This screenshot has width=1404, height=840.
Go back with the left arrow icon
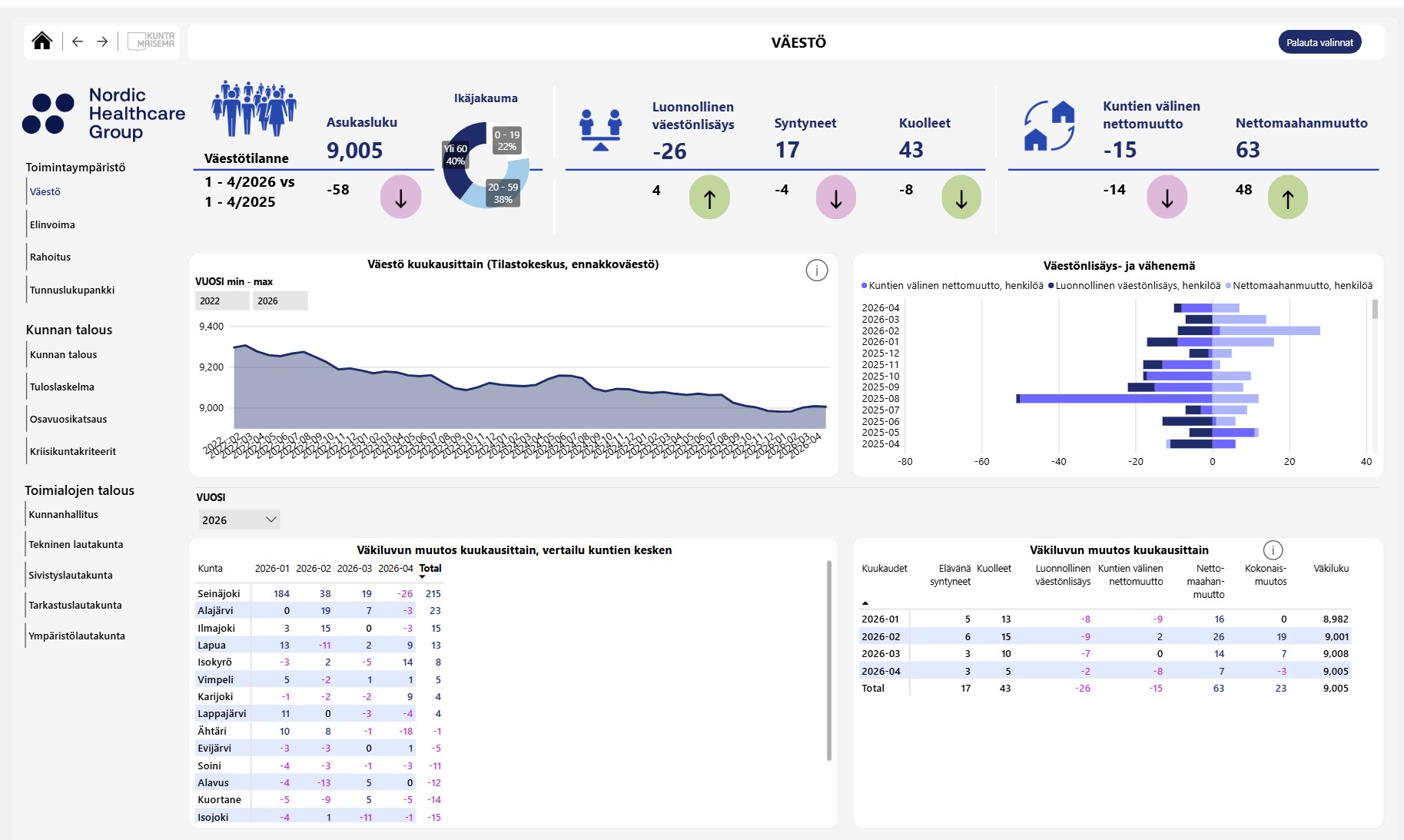(x=78, y=42)
